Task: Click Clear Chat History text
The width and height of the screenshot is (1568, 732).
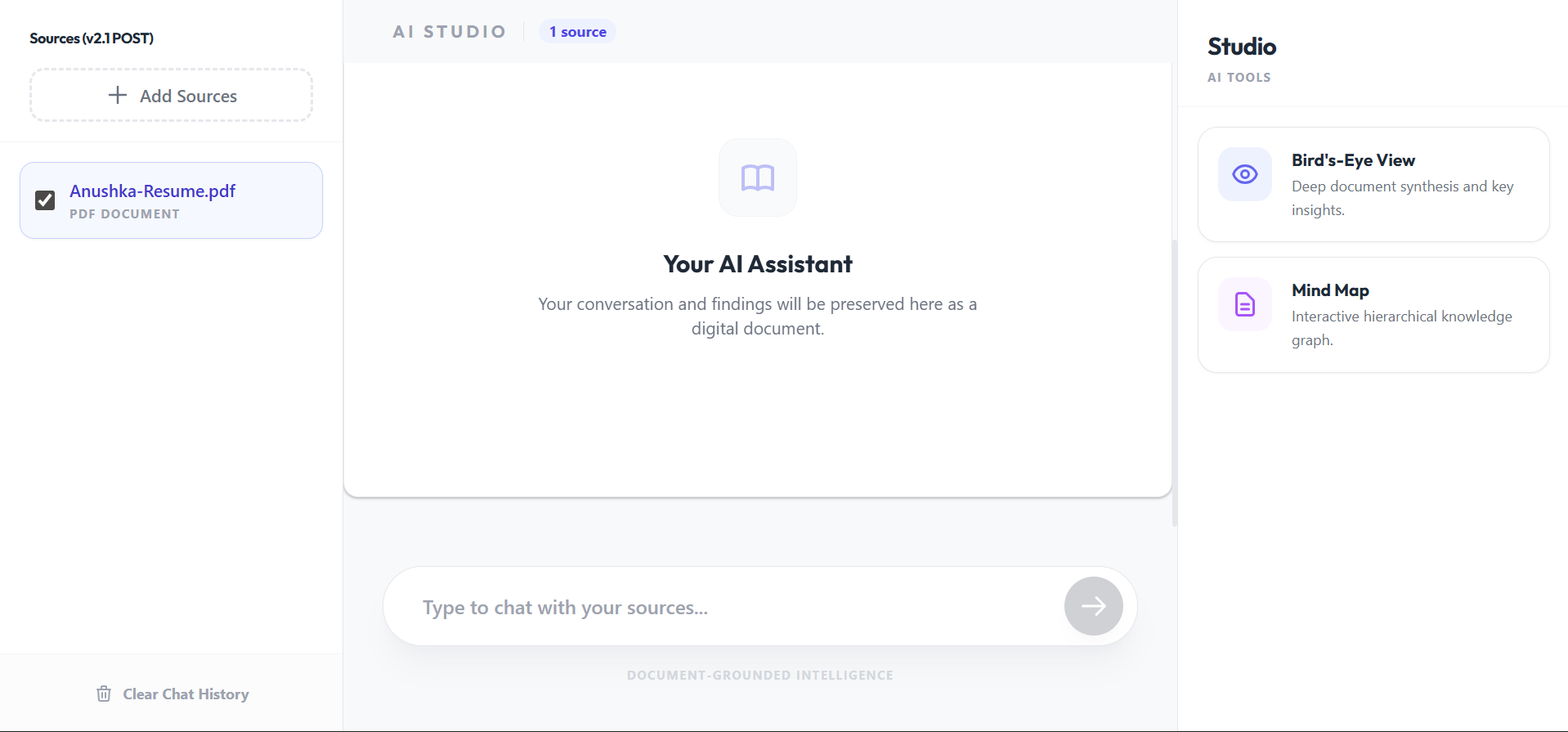Action: (x=186, y=694)
